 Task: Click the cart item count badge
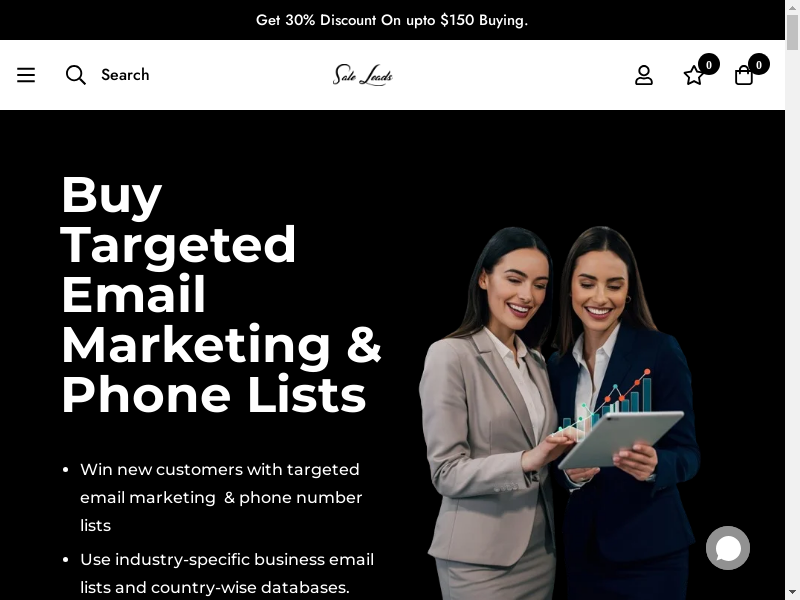point(759,64)
